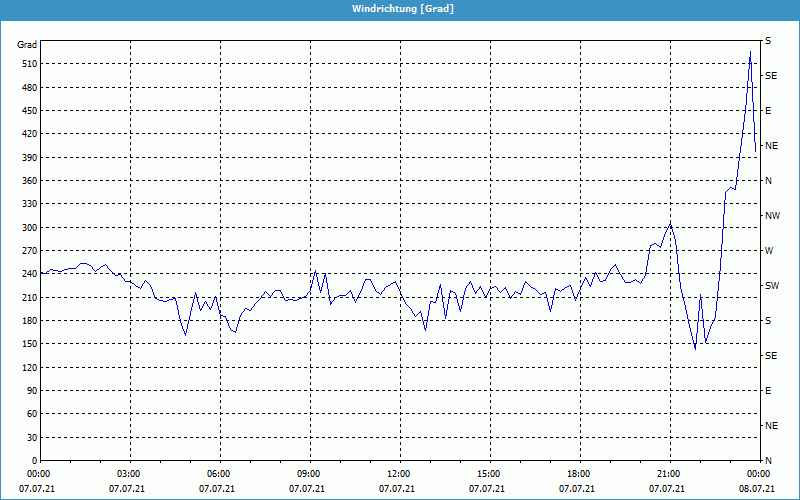Click the 0 value at y-axis bottom
Image resolution: width=800 pixels, height=500 pixels.
[x=33, y=461]
